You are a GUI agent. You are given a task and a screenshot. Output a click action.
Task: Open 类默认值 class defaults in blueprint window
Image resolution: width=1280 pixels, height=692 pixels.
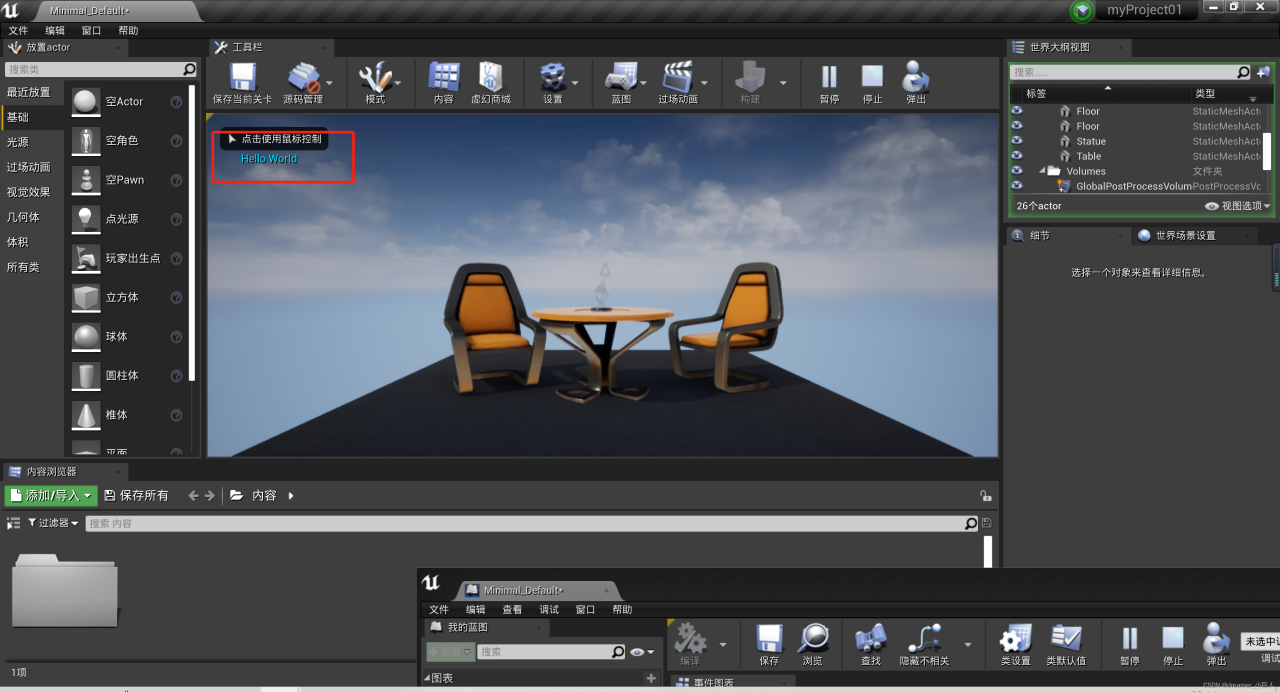pyautogui.click(x=1066, y=638)
